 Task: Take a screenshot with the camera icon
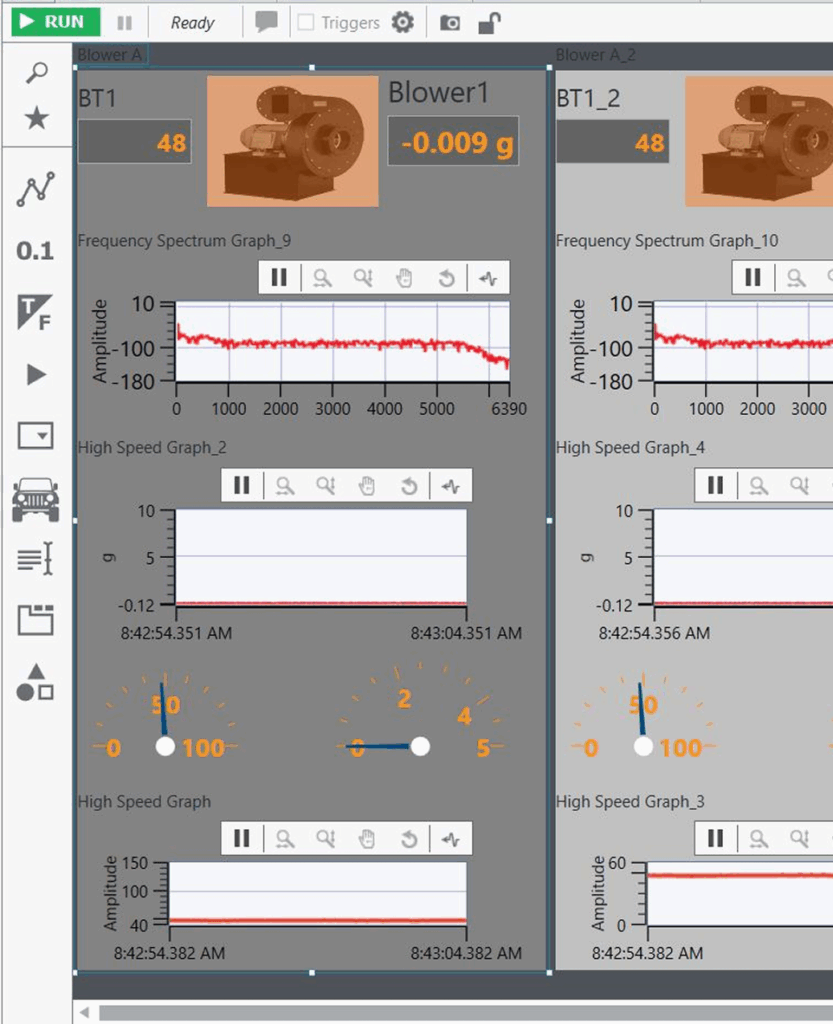click(450, 23)
